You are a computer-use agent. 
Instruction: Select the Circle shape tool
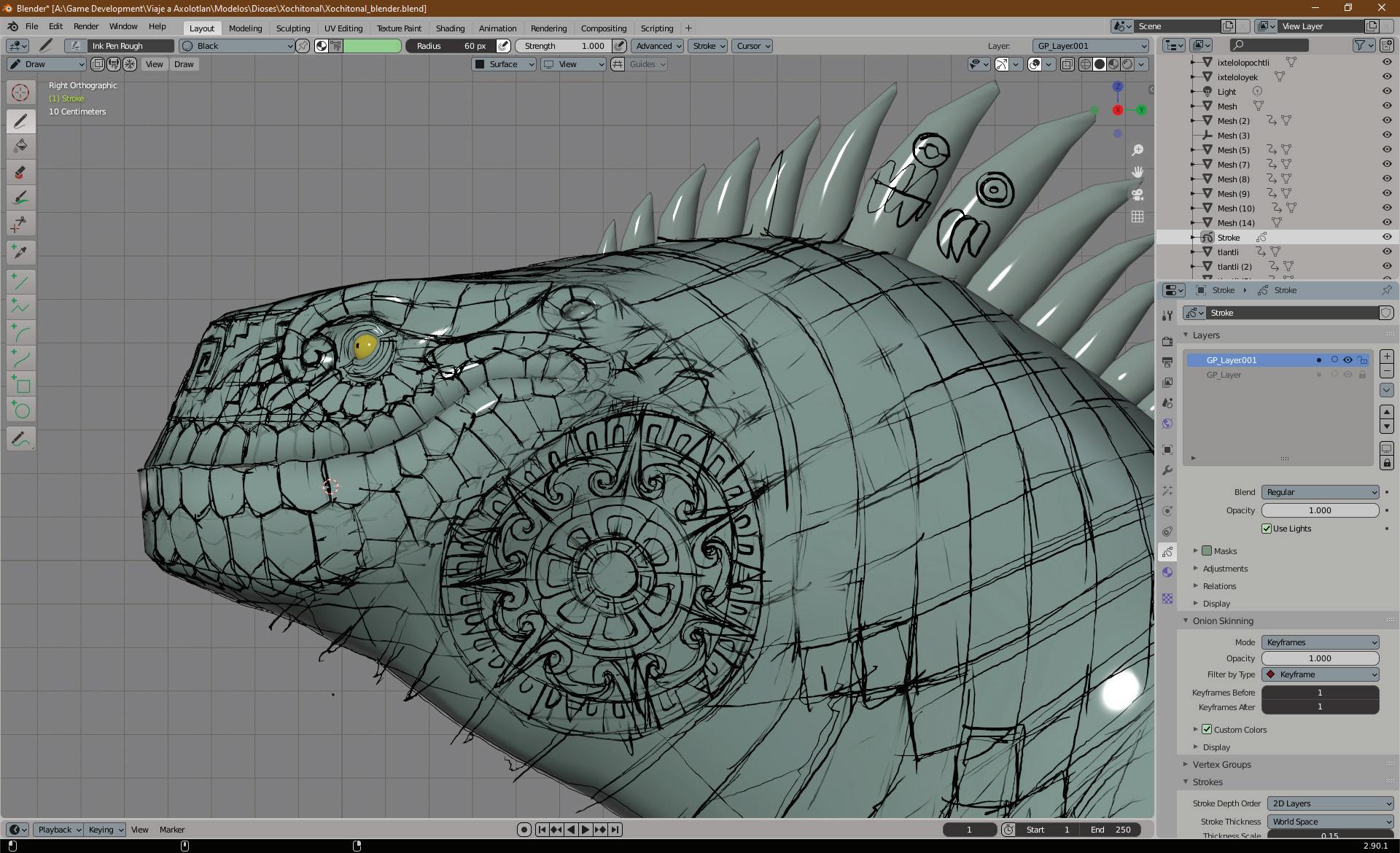click(x=20, y=410)
